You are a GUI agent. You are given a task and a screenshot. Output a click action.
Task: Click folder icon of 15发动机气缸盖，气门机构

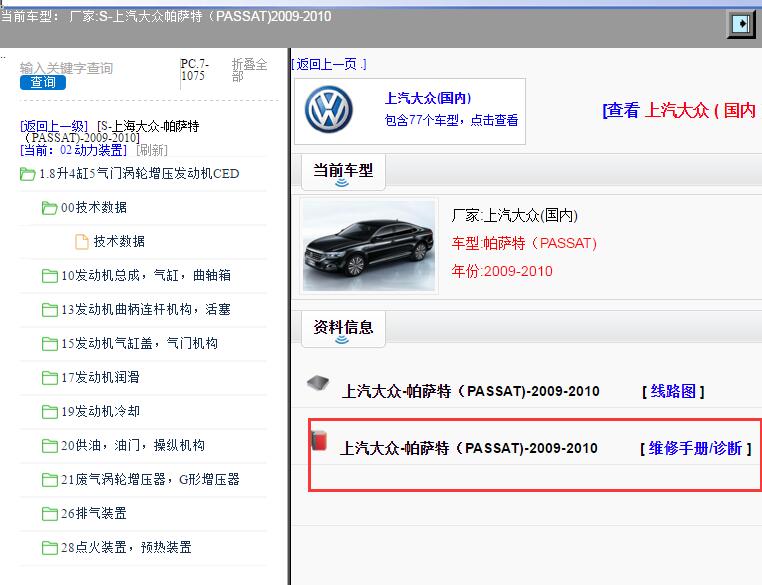click(x=49, y=344)
